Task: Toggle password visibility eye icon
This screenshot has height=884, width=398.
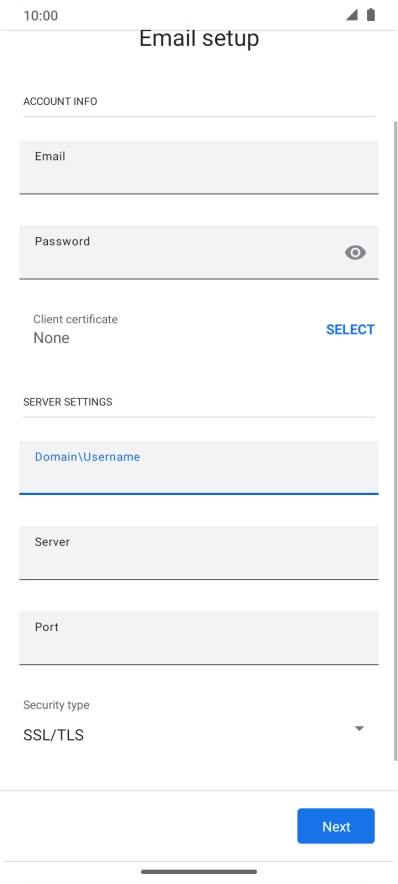Action: [x=355, y=253]
